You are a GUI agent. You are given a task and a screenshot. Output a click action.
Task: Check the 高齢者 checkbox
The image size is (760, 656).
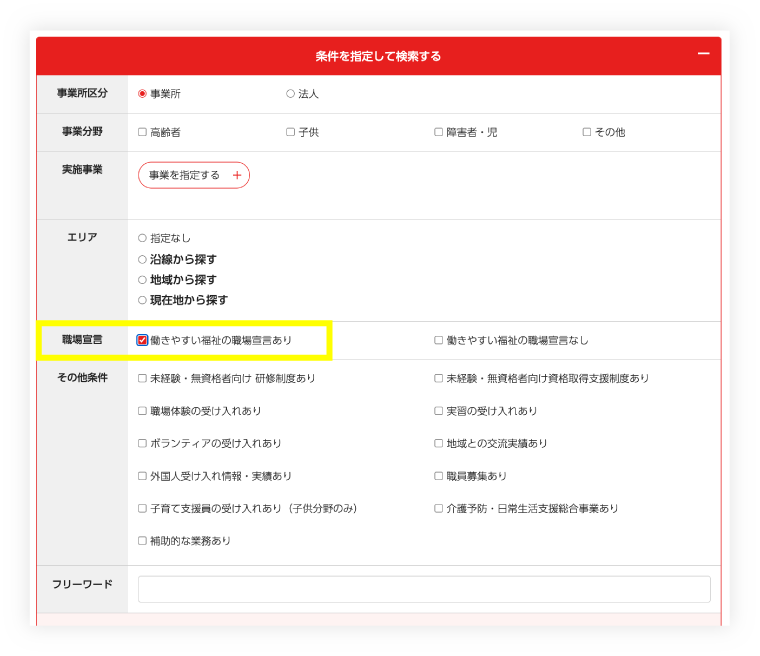point(142,132)
